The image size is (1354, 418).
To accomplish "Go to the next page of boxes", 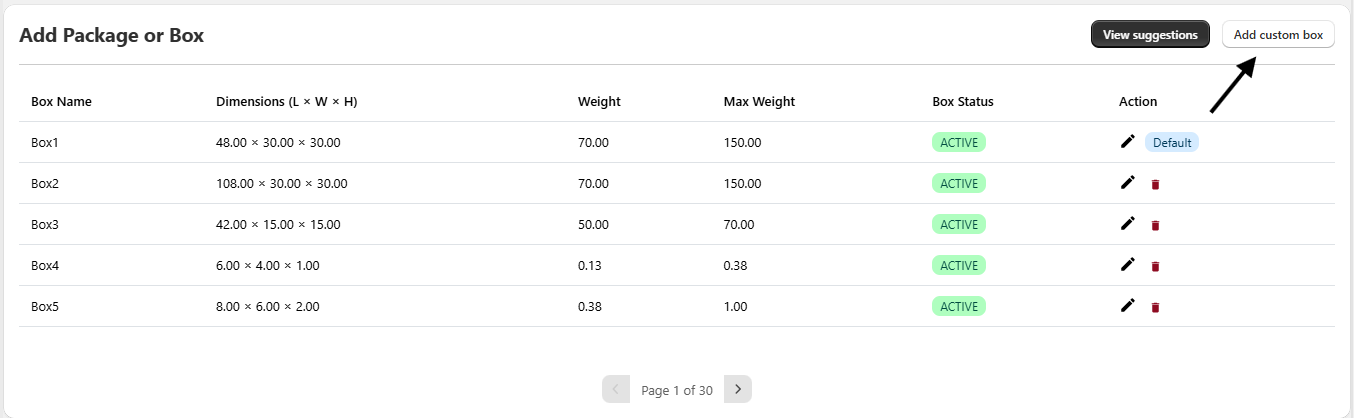I will coord(738,389).
